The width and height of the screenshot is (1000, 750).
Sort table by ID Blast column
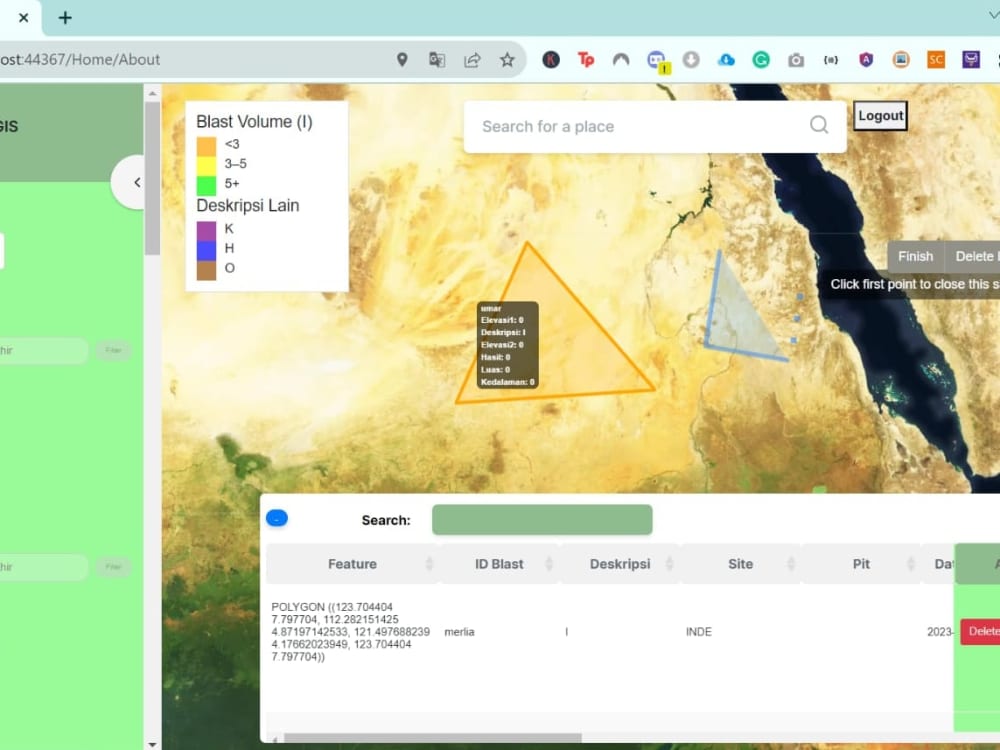click(499, 564)
